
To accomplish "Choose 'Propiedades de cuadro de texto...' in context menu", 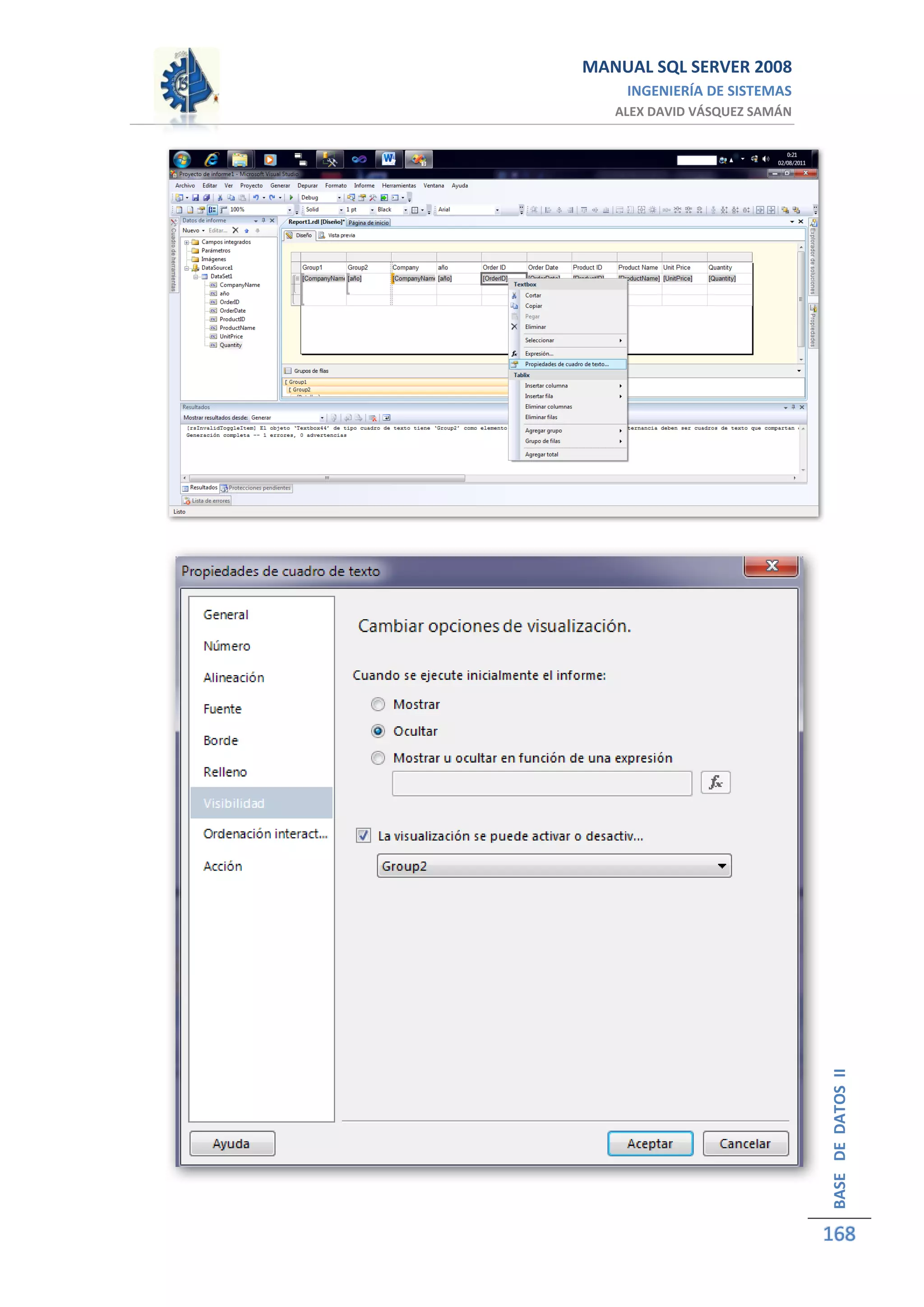I will tap(567, 364).
